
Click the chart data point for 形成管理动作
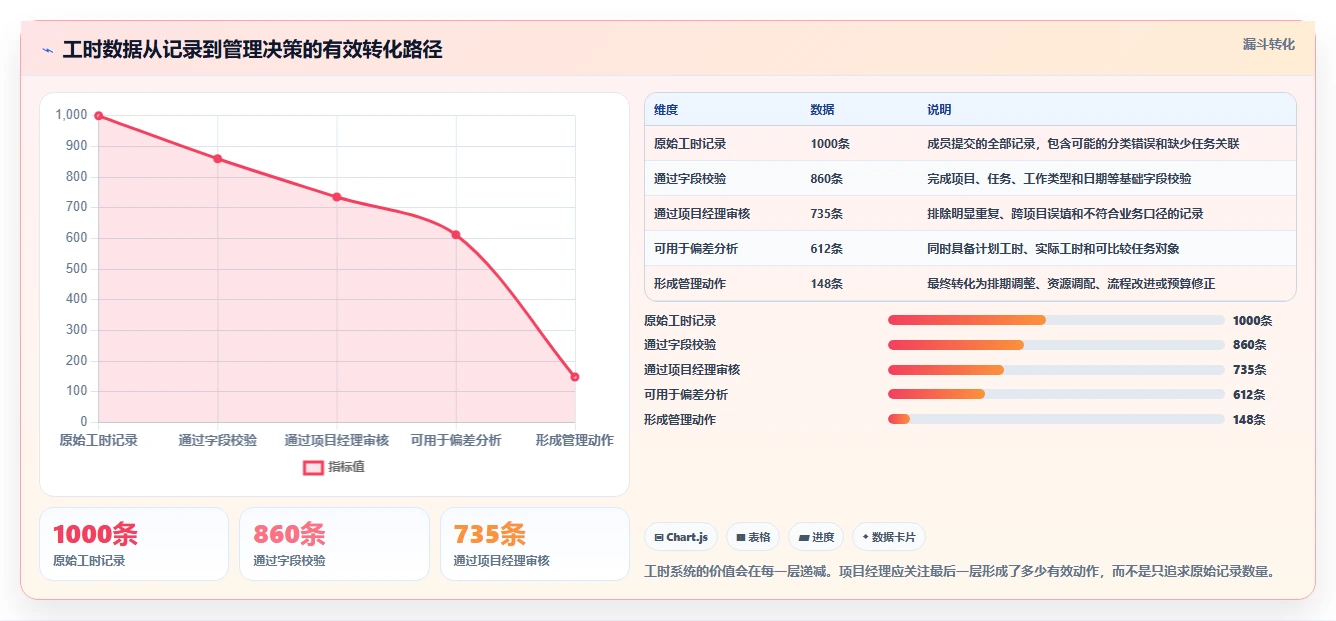coord(575,377)
